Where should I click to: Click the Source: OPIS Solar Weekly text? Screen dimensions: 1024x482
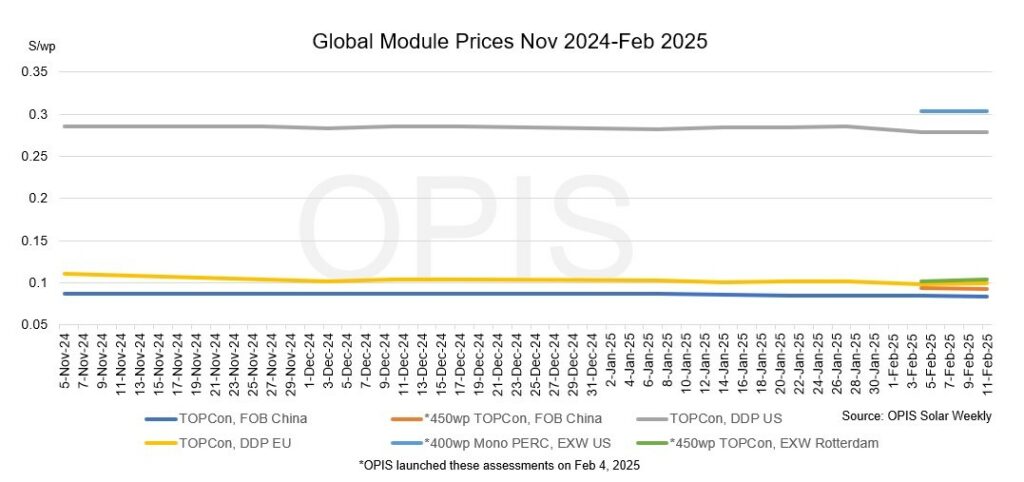pos(916,416)
